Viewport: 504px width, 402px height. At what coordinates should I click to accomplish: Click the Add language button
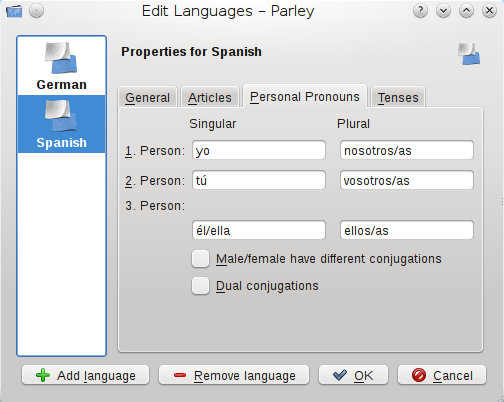click(x=85, y=375)
